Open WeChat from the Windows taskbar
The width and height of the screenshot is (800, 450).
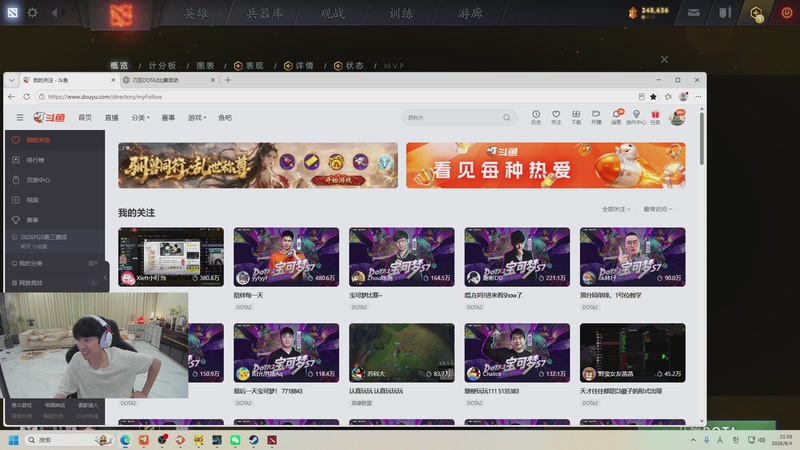click(235, 440)
